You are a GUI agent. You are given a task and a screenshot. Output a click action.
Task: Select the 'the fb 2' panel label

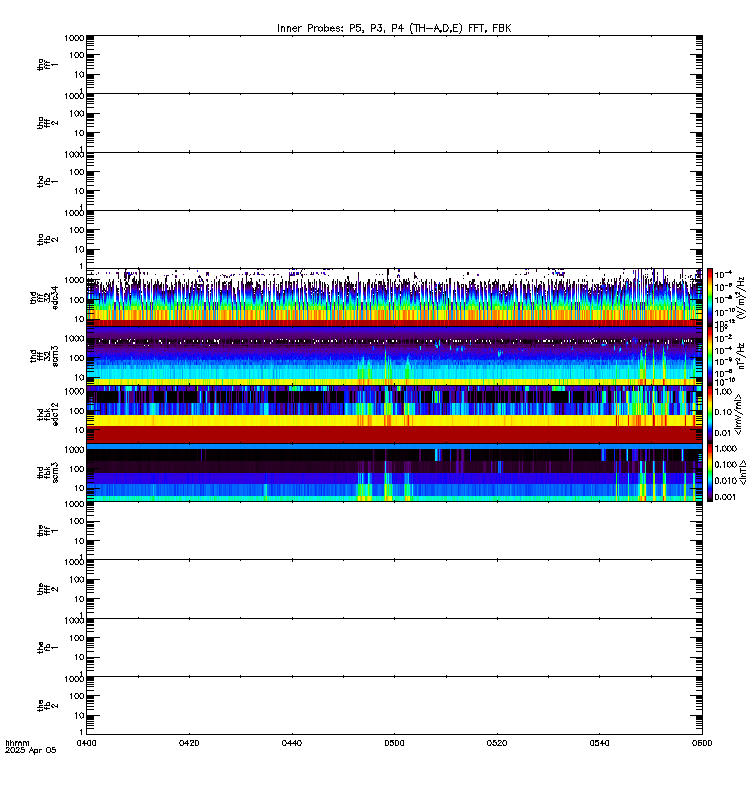48,706
